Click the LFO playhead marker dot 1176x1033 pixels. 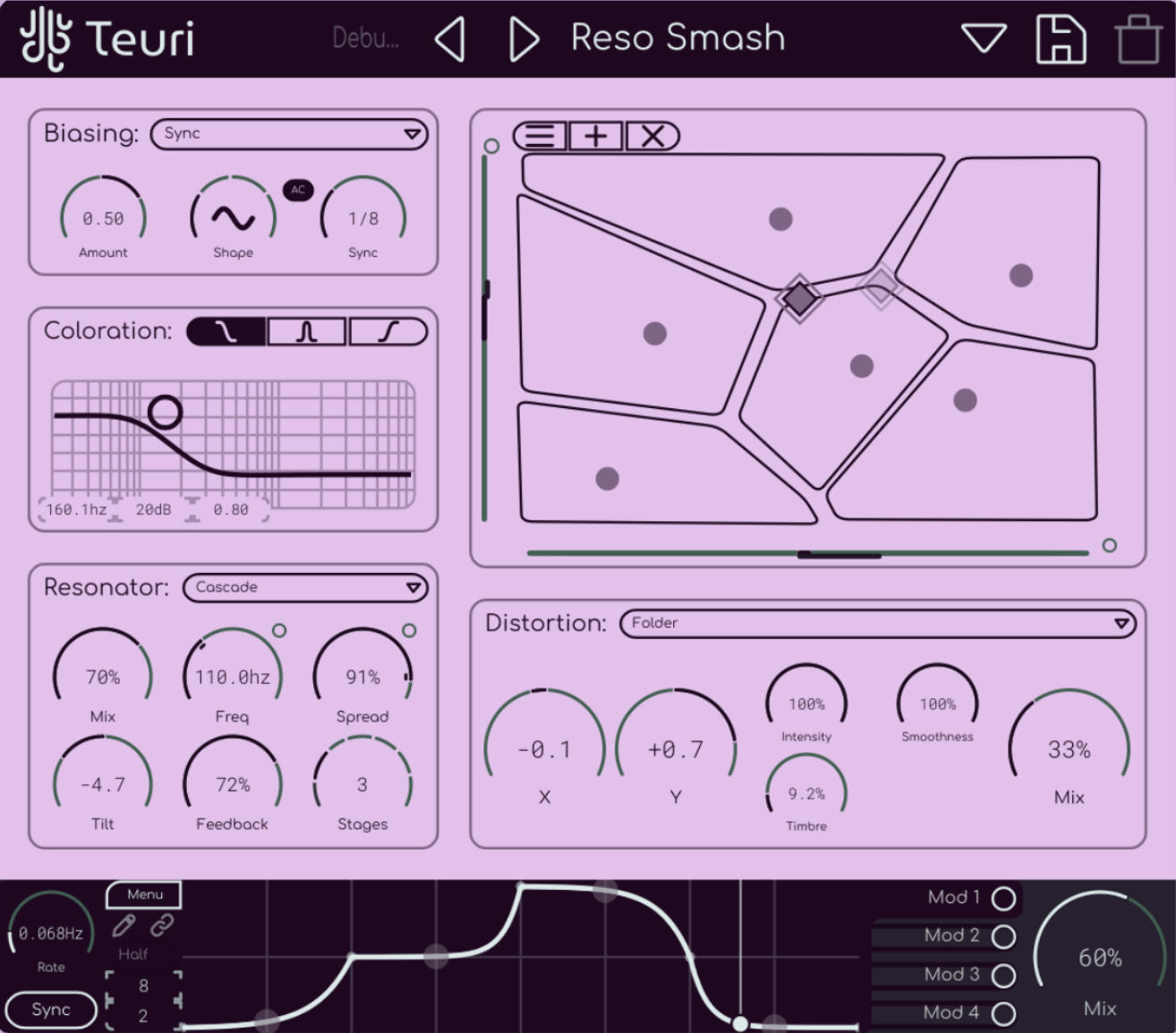click(x=740, y=1023)
